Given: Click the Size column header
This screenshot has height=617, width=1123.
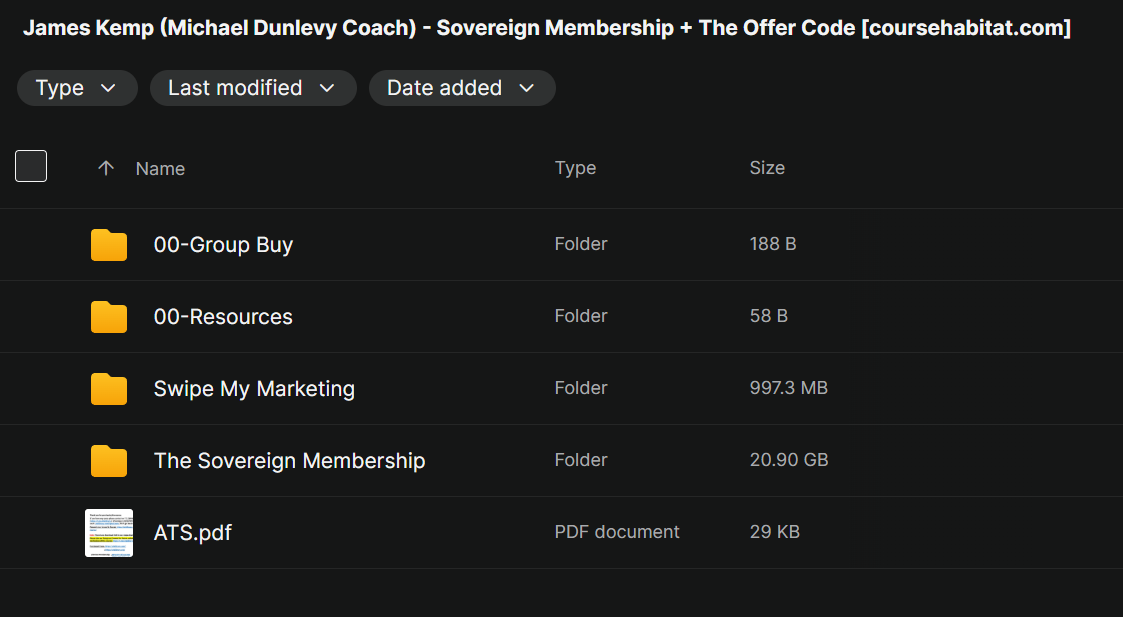Looking at the screenshot, I should click(x=767, y=168).
